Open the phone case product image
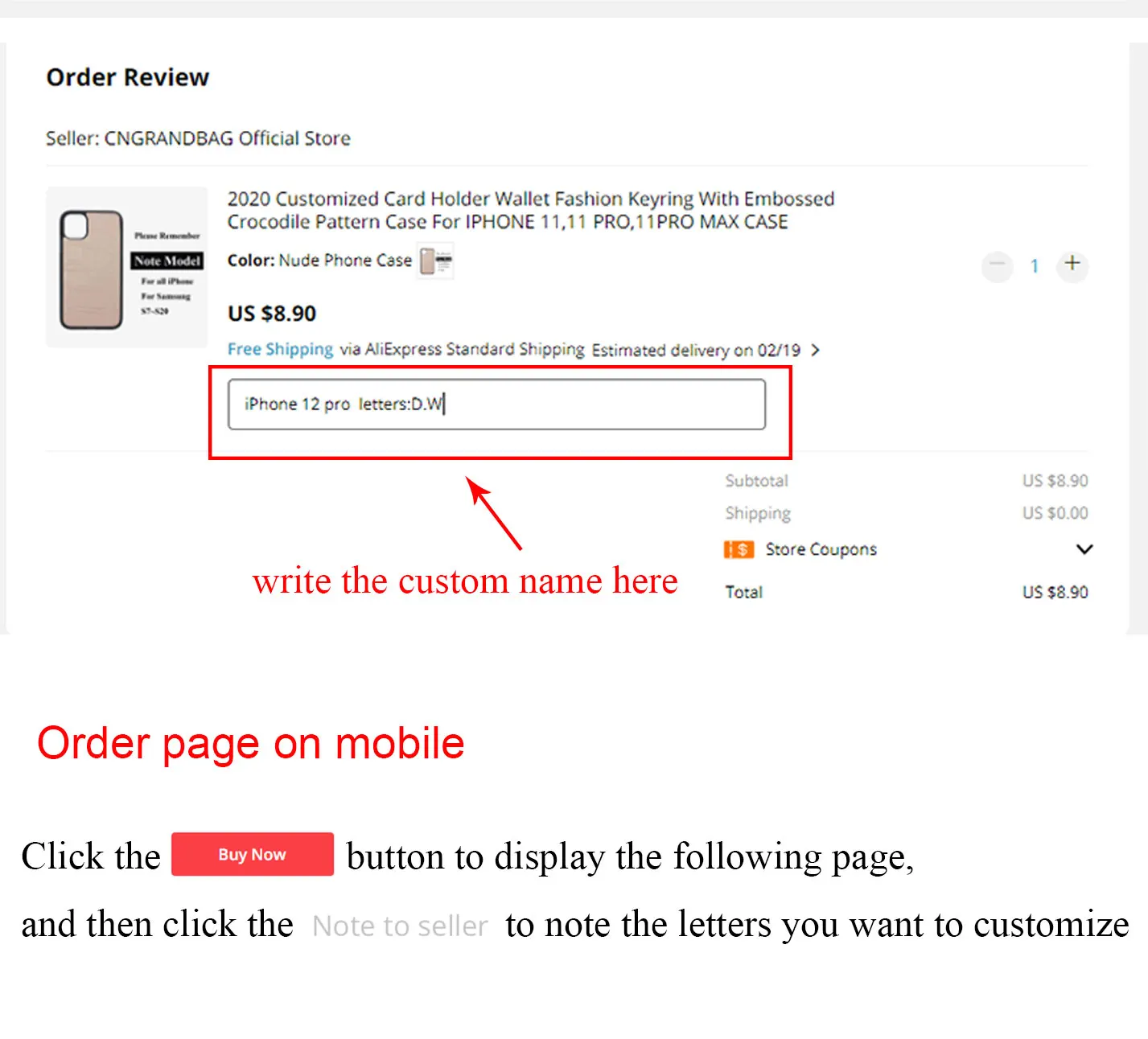This screenshot has height=1039, width=1148. point(127,267)
